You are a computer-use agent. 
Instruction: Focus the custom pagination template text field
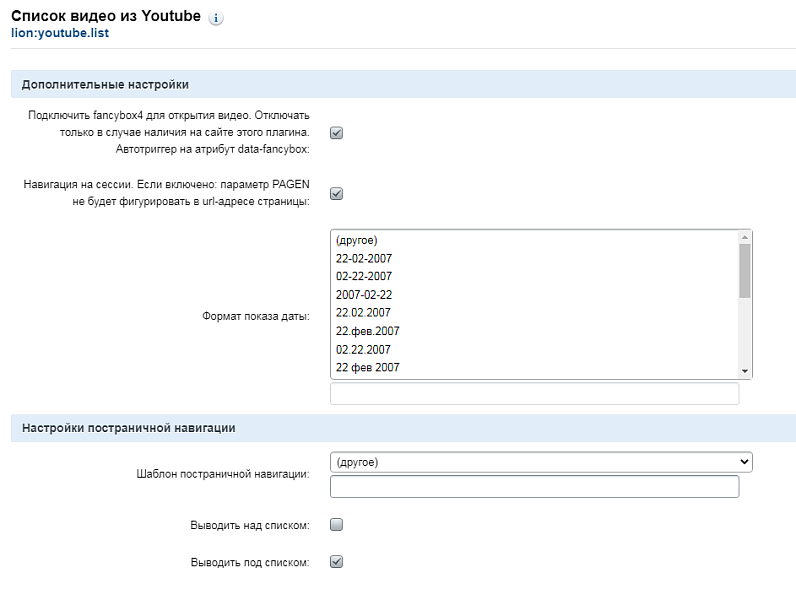[x=534, y=487]
